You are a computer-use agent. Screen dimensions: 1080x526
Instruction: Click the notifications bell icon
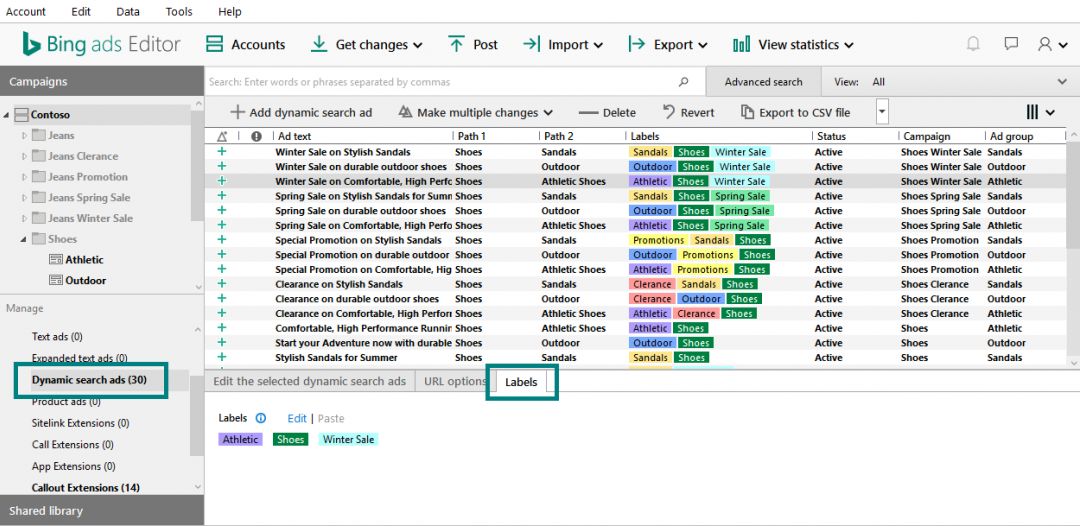pyautogui.click(x=972, y=44)
